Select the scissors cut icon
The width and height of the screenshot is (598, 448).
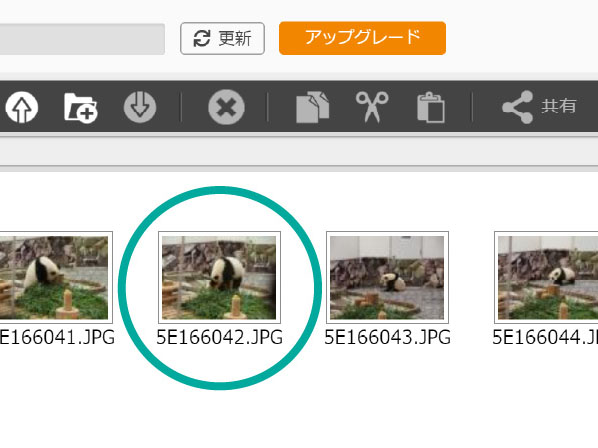click(x=372, y=107)
